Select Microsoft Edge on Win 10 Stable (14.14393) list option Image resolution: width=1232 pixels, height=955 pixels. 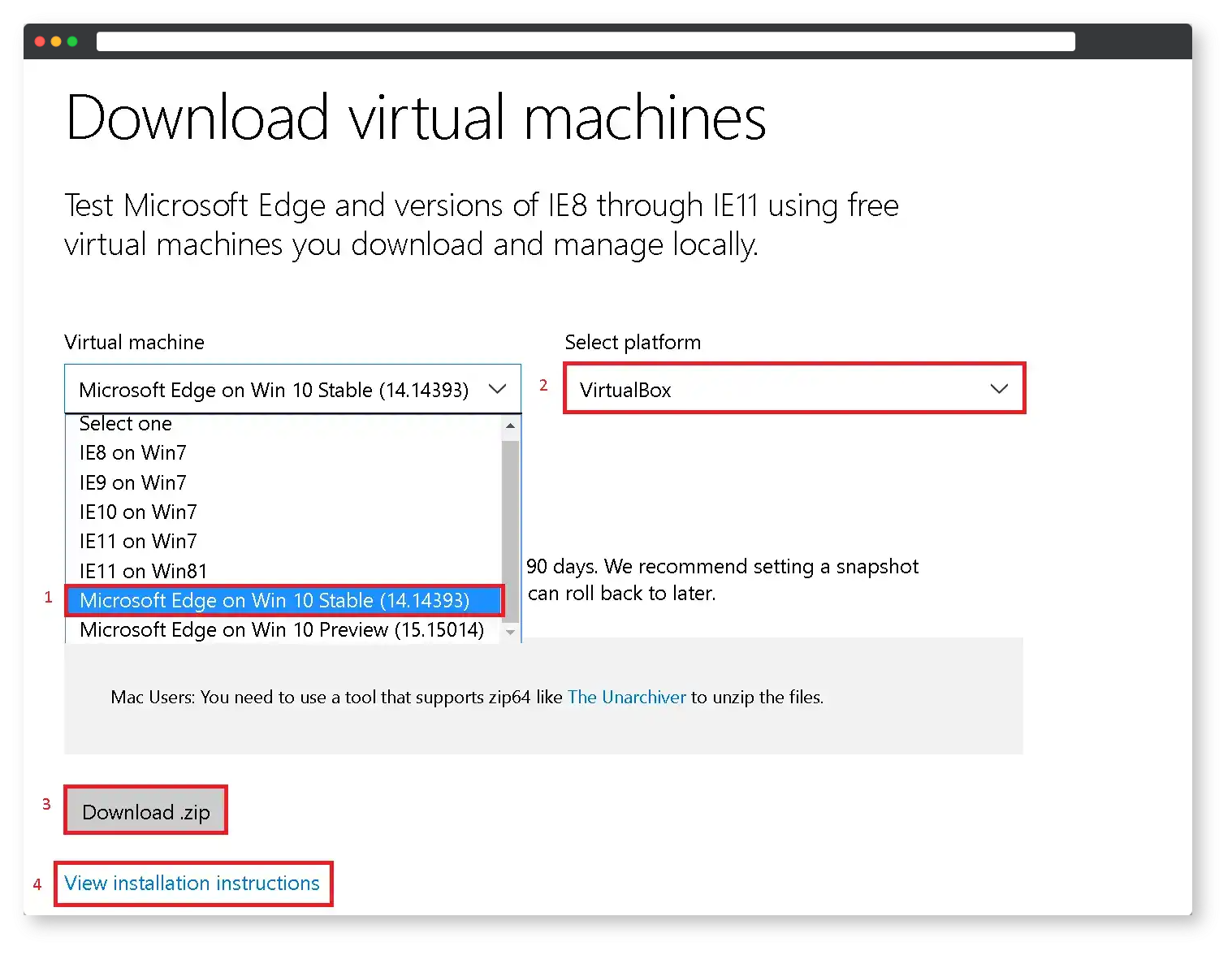284,600
